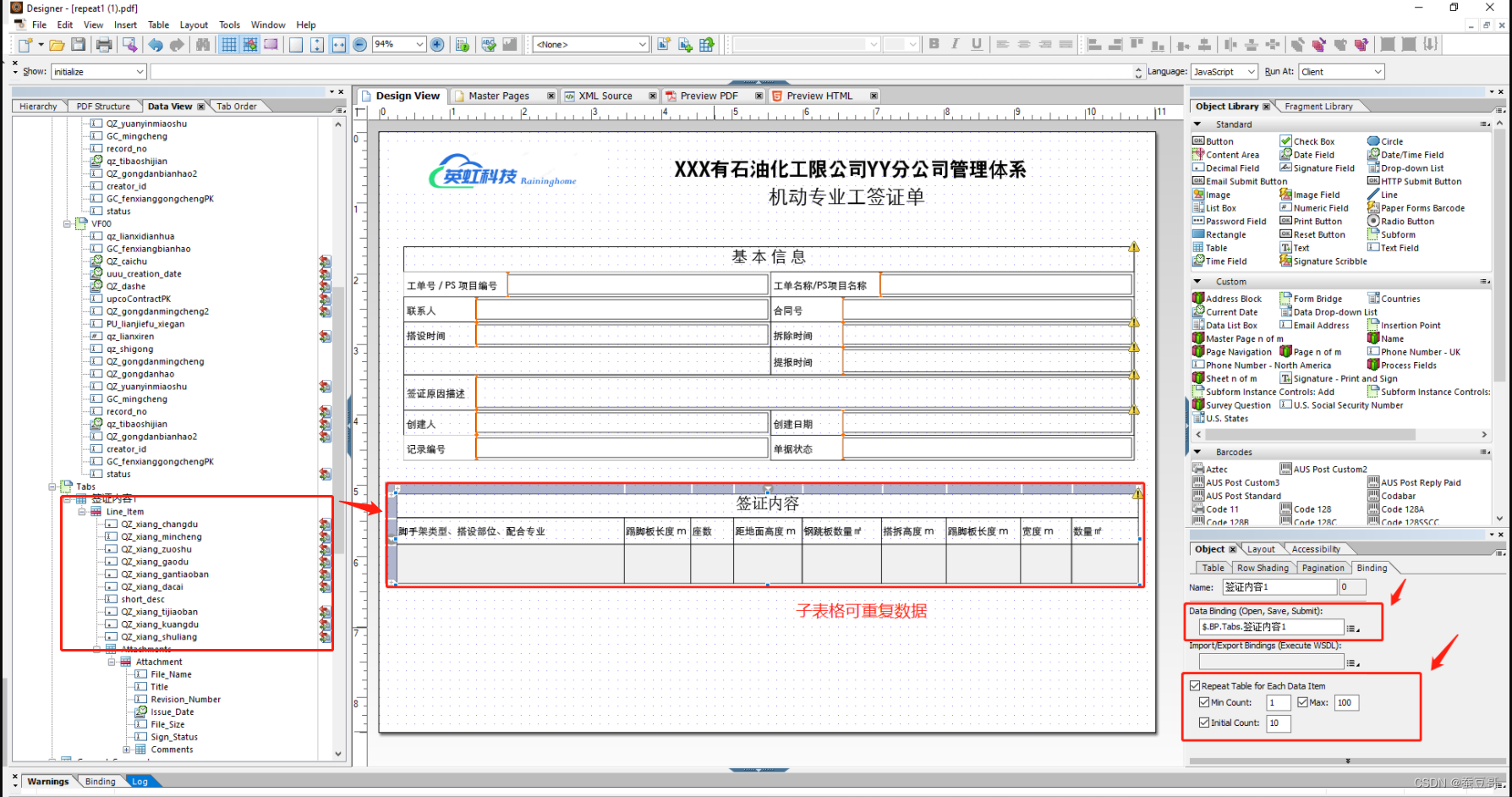Click the zoom out minus icon

pos(360,45)
